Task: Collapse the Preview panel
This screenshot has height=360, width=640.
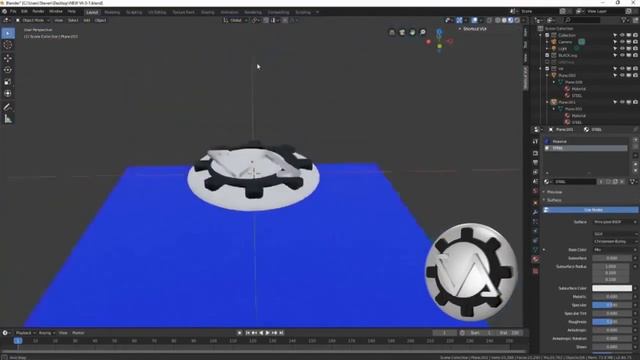Action: coord(553,192)
